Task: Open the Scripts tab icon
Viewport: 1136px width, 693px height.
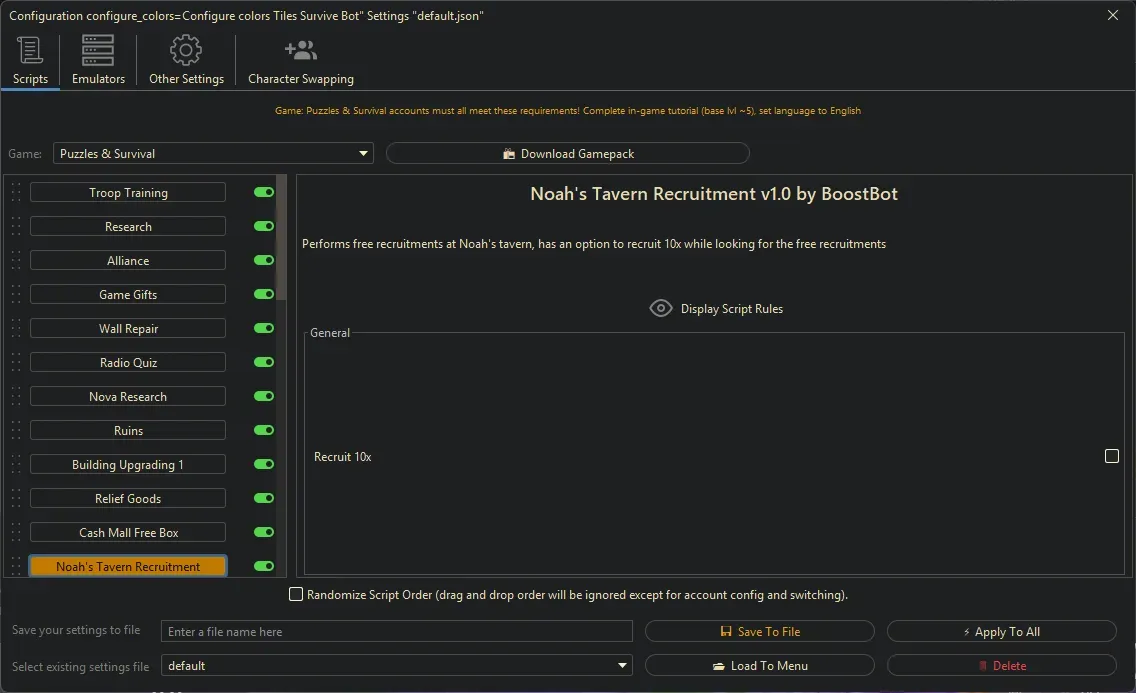Action: pos(30,50)
